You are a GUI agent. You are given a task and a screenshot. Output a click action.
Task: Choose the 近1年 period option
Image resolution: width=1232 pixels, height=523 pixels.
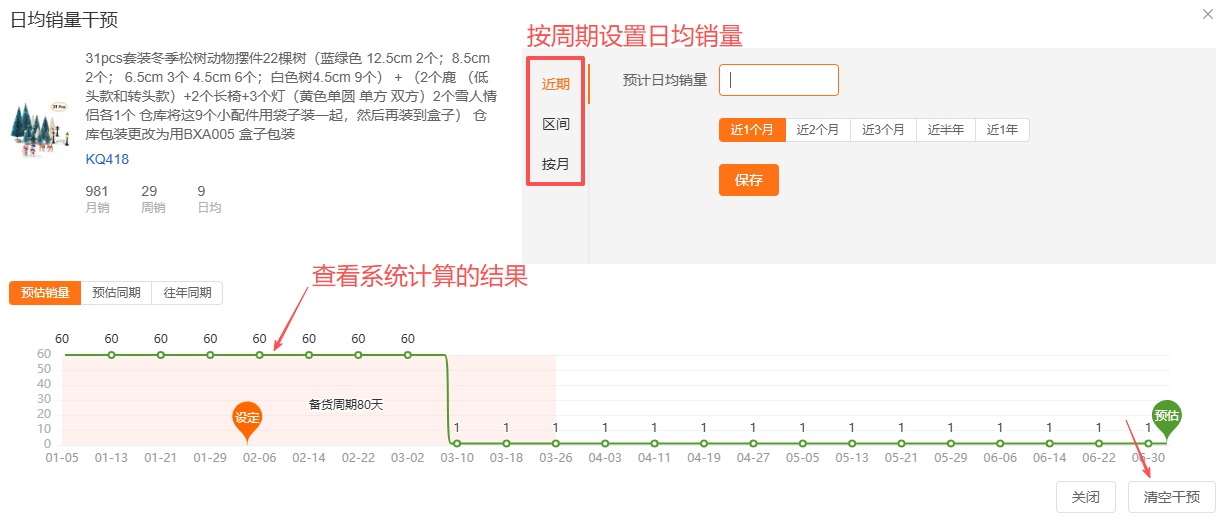click(x=1003, y=130)
